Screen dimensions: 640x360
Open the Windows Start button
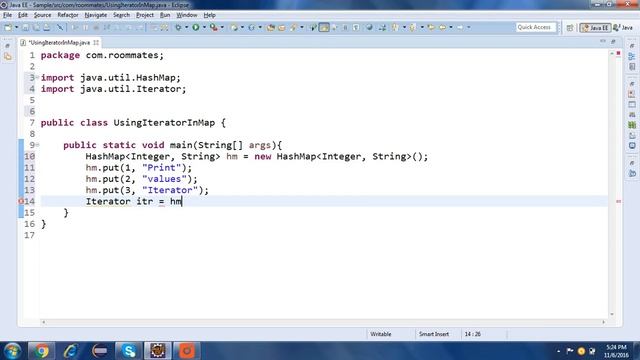tap(12, 351)
